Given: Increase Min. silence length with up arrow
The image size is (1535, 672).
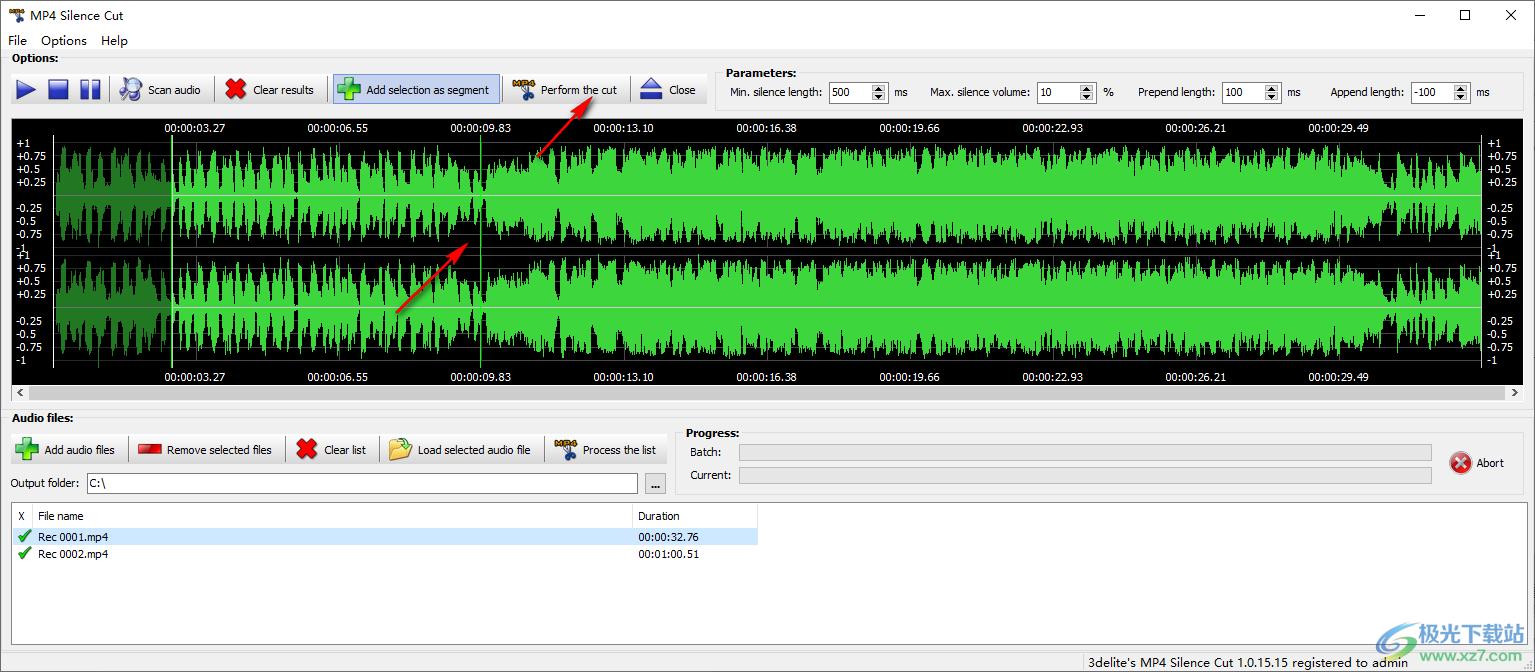Looking at the screenshot, I should coord(879,88).
